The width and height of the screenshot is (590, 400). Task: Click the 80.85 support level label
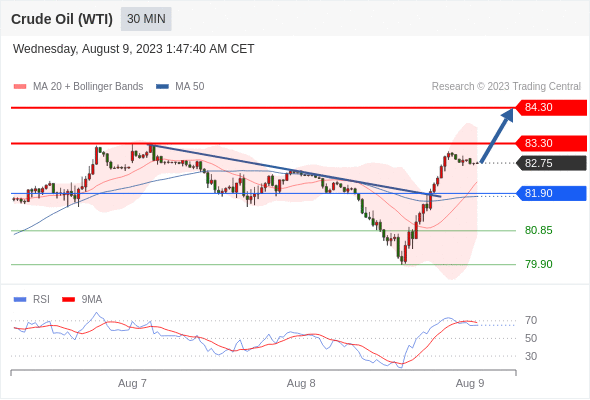pyautogui.click(x=538, y=230)
